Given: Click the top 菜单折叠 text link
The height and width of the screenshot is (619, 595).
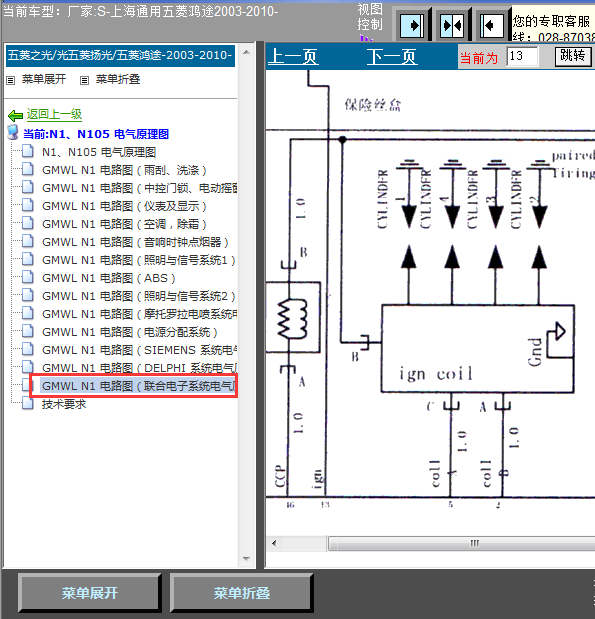Looking at the screenshot, I should [118, 79].
